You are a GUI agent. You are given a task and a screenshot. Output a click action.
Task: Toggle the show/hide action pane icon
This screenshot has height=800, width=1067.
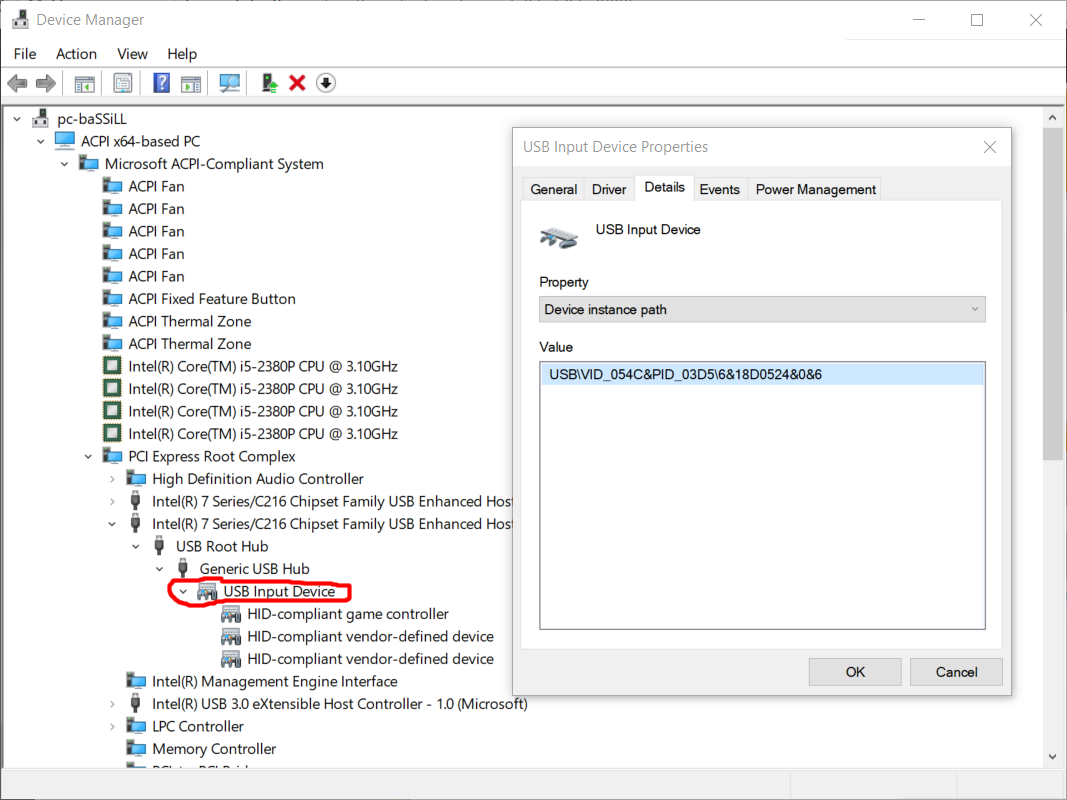click(x=191, y=84)
